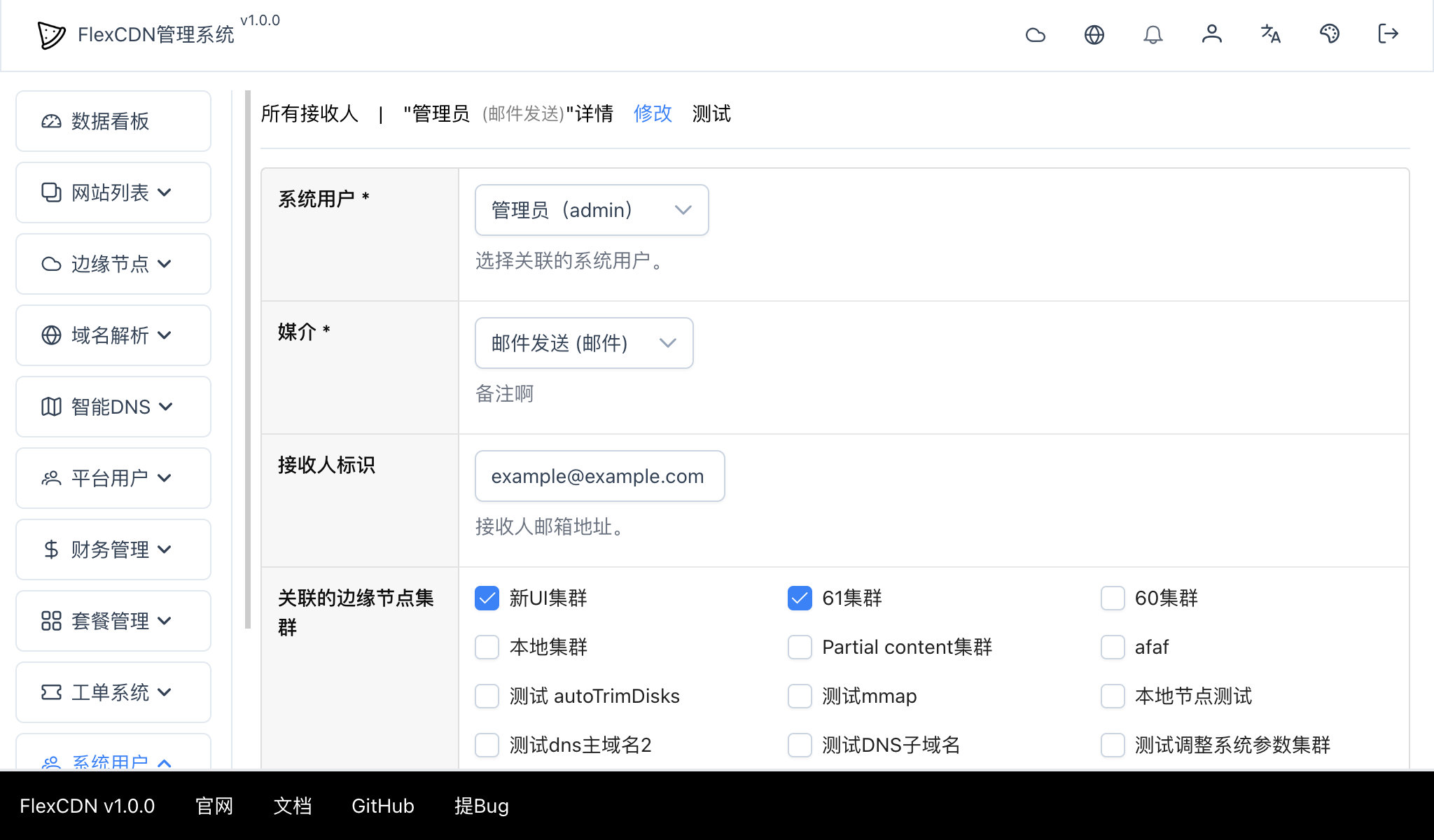Click the user profile icon in header
Image resolution: width=1434 pixels, height=840 pixels.
point(1212,34)
